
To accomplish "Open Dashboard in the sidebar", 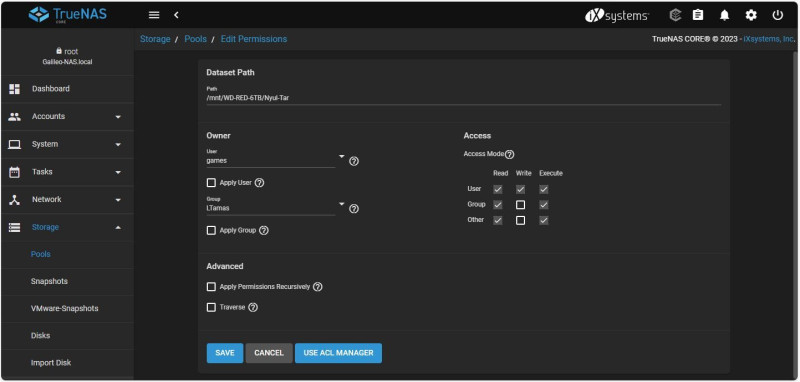I will [x=67, y=89].
